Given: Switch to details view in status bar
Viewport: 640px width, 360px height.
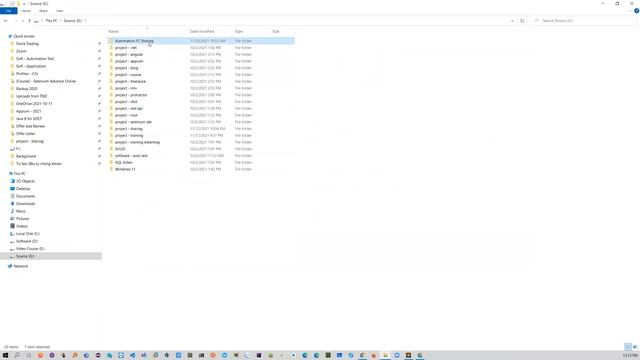Looking at the screenshot, I should pos(628,347).
